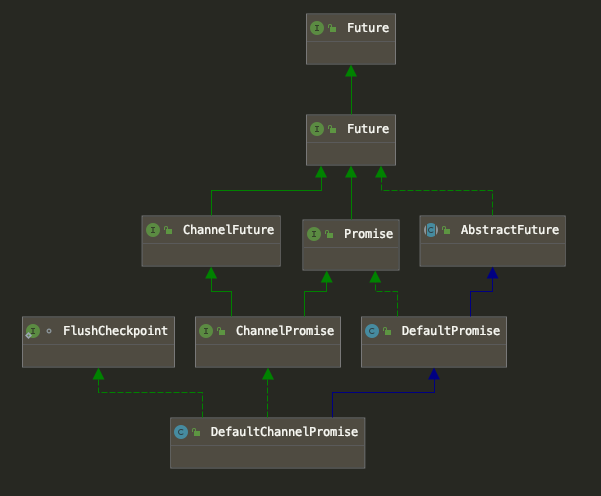Select the DefaultPromise node label
Screen dimensions: 601x496
pyautogui.click(x=450, y=330)
